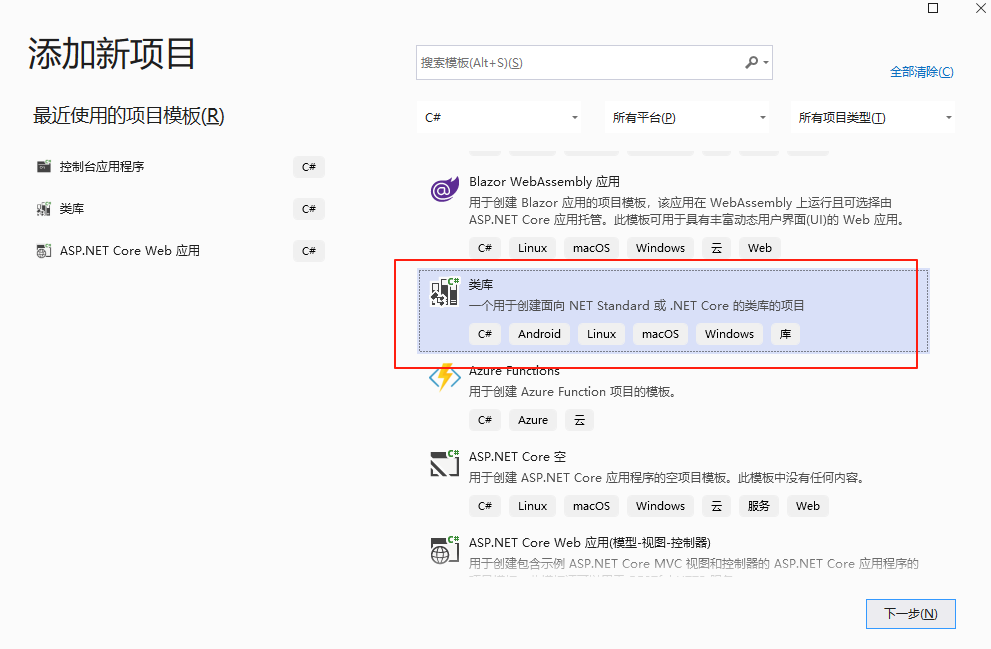Click the Windows tag on 类库 template

[x=729, y=334]
